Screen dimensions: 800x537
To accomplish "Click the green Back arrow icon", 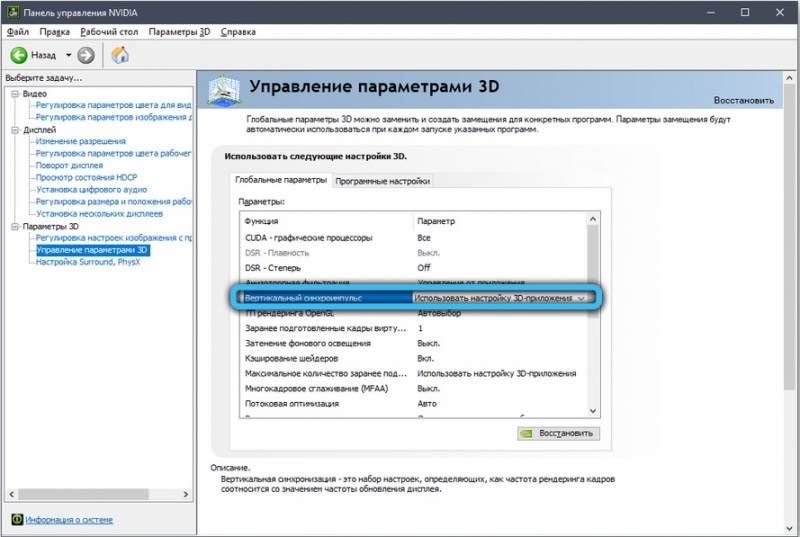I will pos(19,55).
